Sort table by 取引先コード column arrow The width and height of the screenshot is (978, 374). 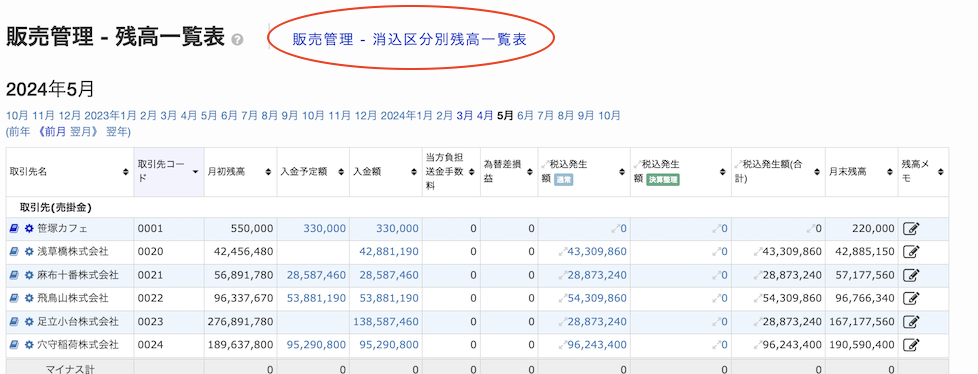tap(196, 172)
